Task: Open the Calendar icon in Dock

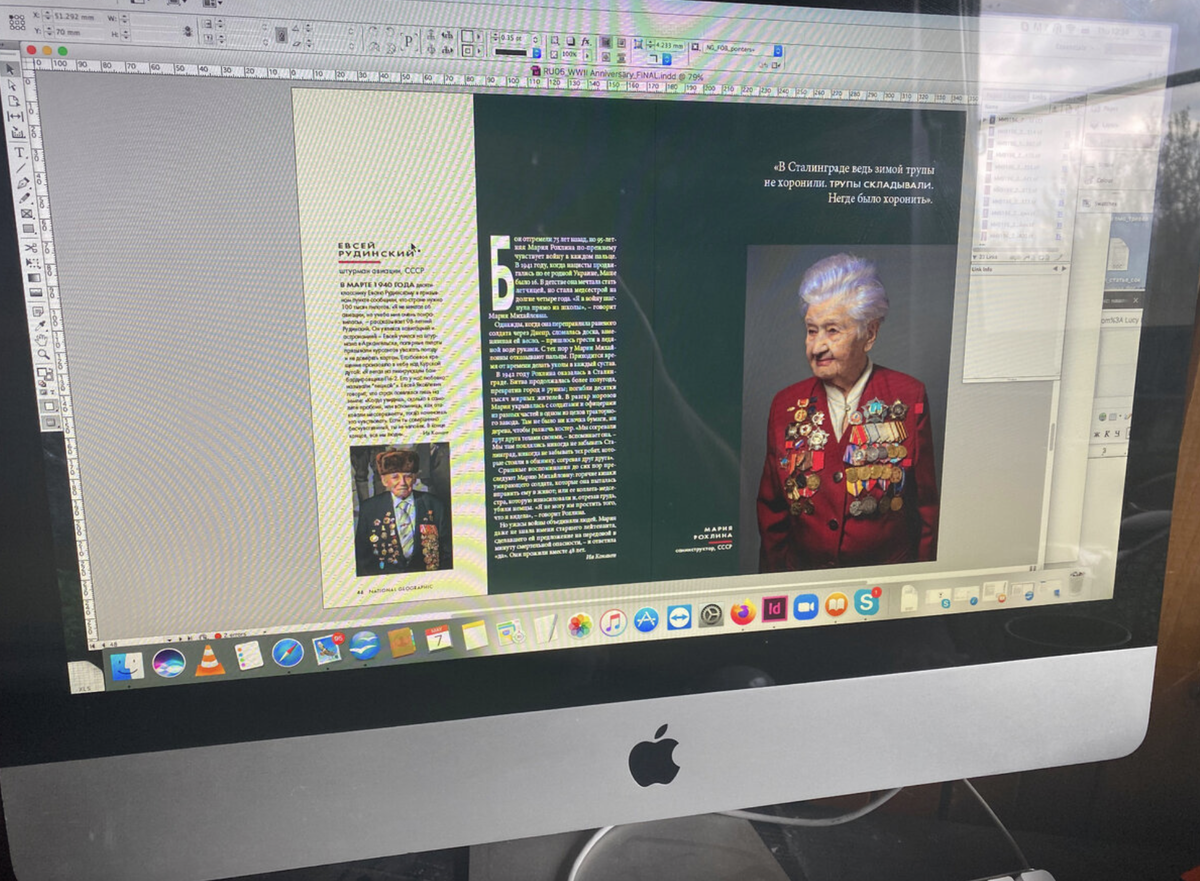Action: [439, 639]
